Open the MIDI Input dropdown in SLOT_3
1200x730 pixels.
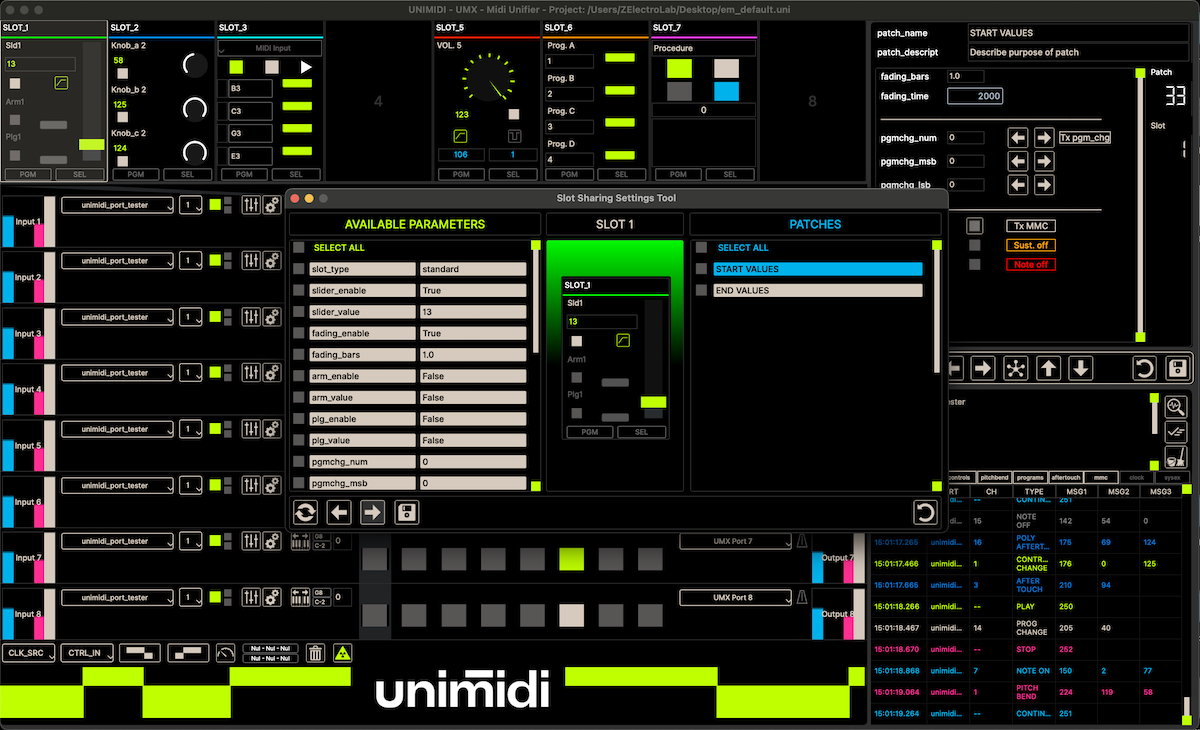270,48
